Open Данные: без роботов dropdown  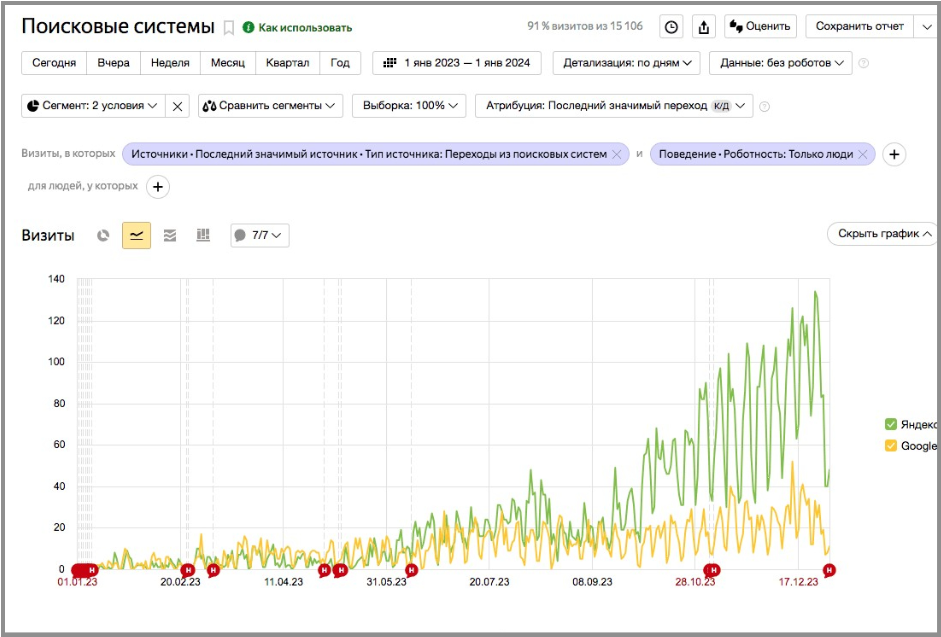click(x=781, y=63)
